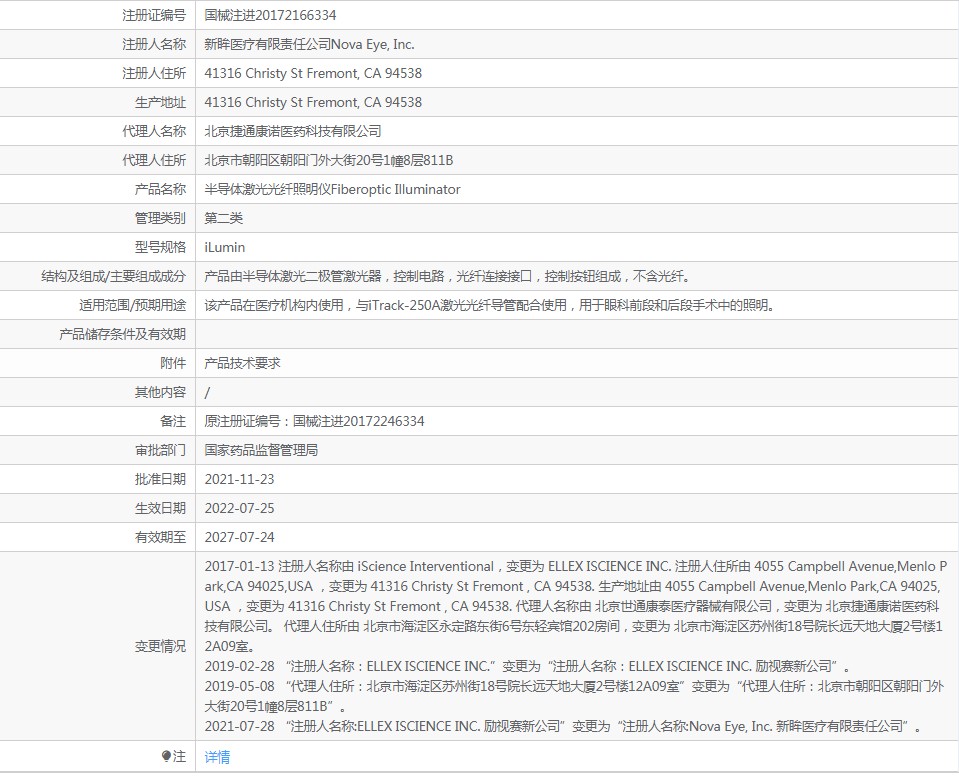Click the 代理人住所 label
Image resolution: width=959 pixels, height=777 pixels.
[154, 160]
